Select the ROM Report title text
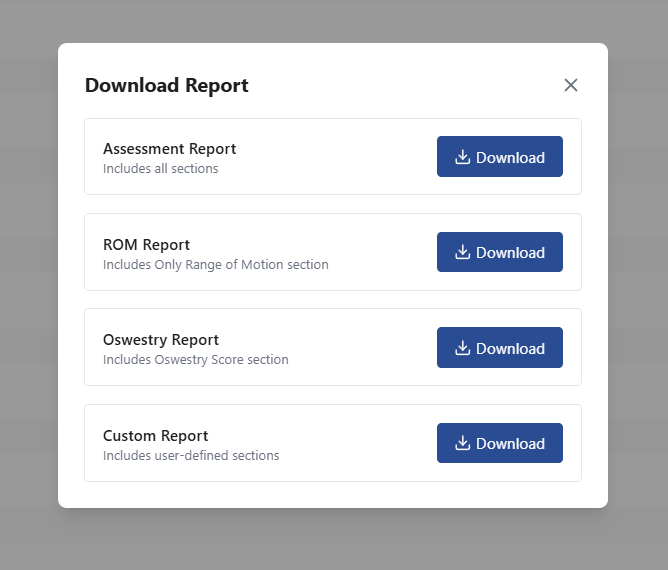668x570 pixels. pyautogui.click(x=146, y=245)
